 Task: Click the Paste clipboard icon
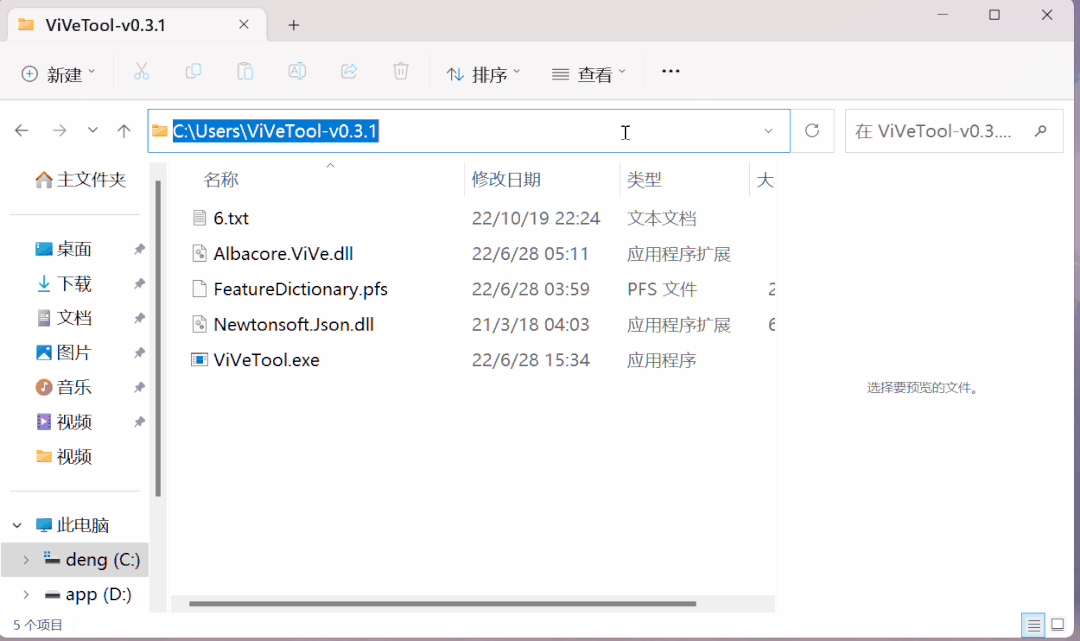point(245,72)
